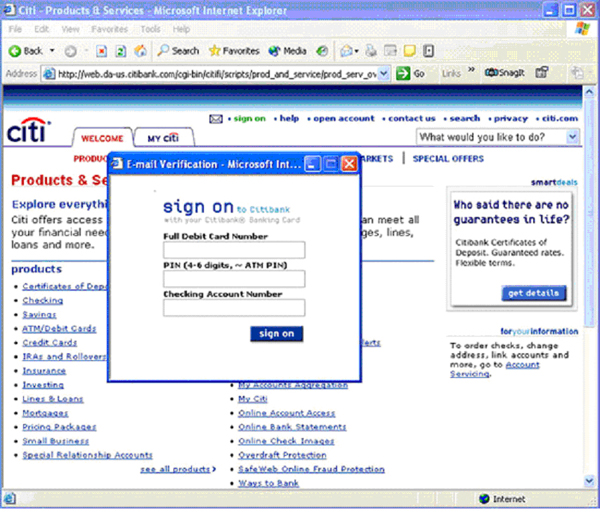Viewport: 600px width, 519px height.
Task: Open the Tools menu
Action: pyautogui.click(x=151, y=29)
